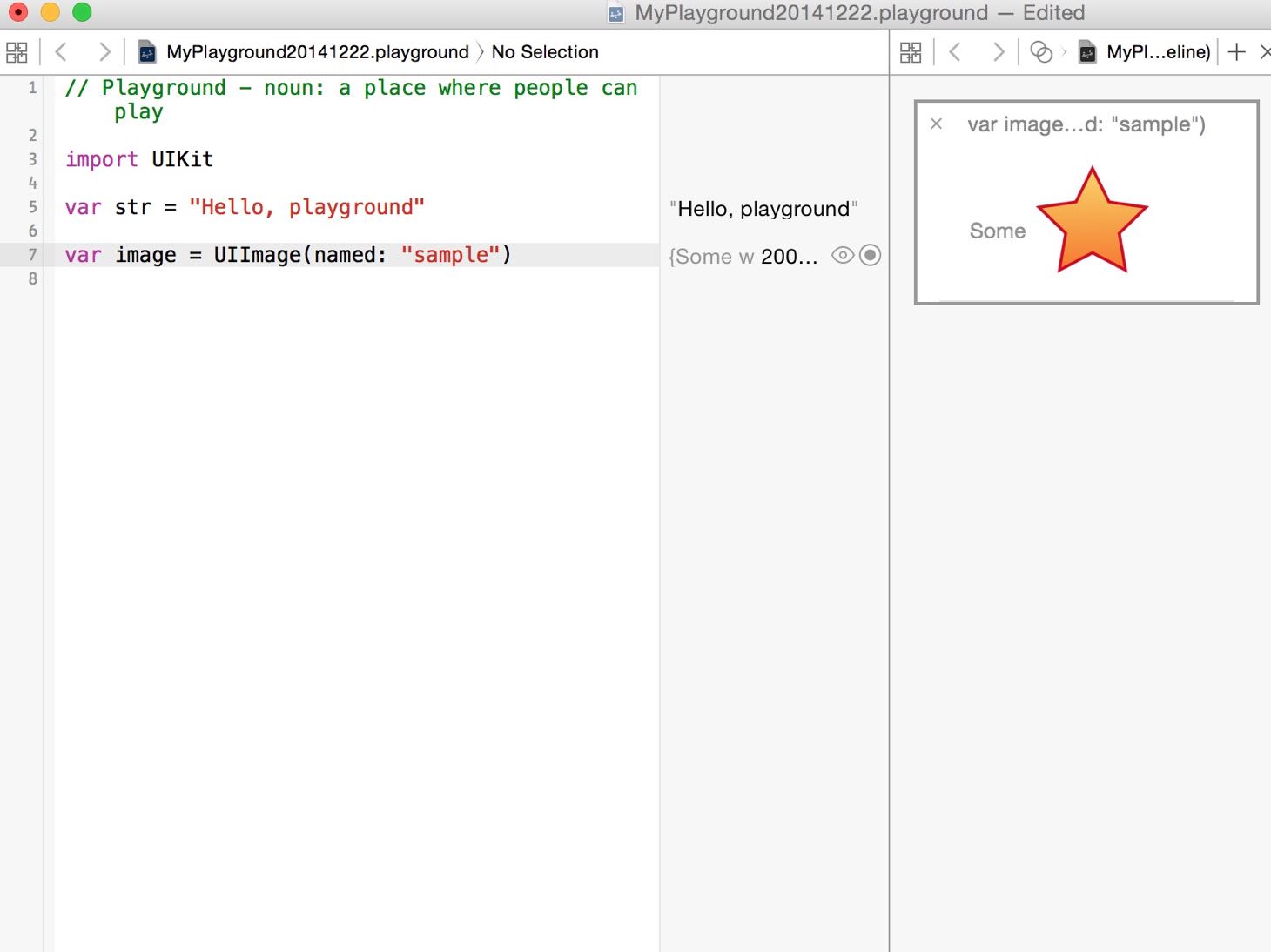Open assistant mode overlapping-circles menu
This screenshot has height=952, width=1271.
[x=1041, y=52]
